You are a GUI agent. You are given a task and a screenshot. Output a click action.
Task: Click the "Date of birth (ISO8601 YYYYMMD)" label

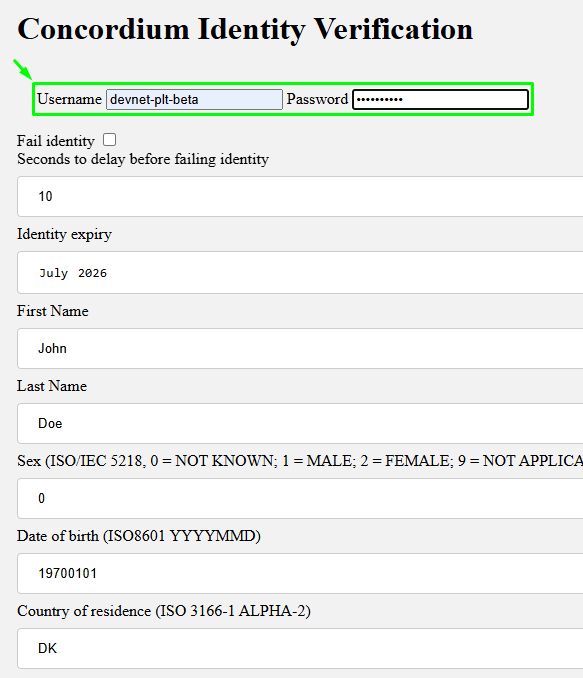139,536
